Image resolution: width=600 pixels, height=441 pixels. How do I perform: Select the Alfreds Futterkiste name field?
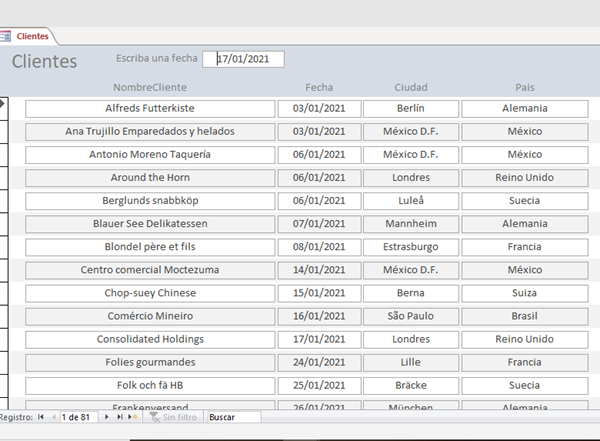pyautogui.click(x=151, y=108)
